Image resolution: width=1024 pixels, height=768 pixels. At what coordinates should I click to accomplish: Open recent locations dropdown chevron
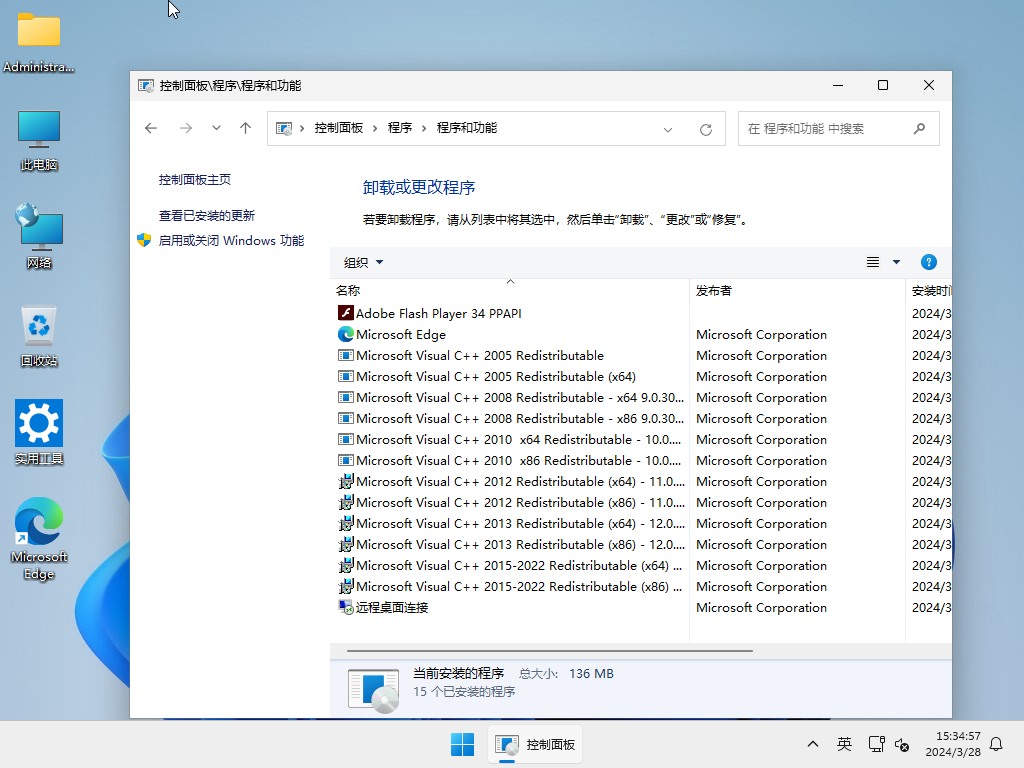(x=216, y=128)
